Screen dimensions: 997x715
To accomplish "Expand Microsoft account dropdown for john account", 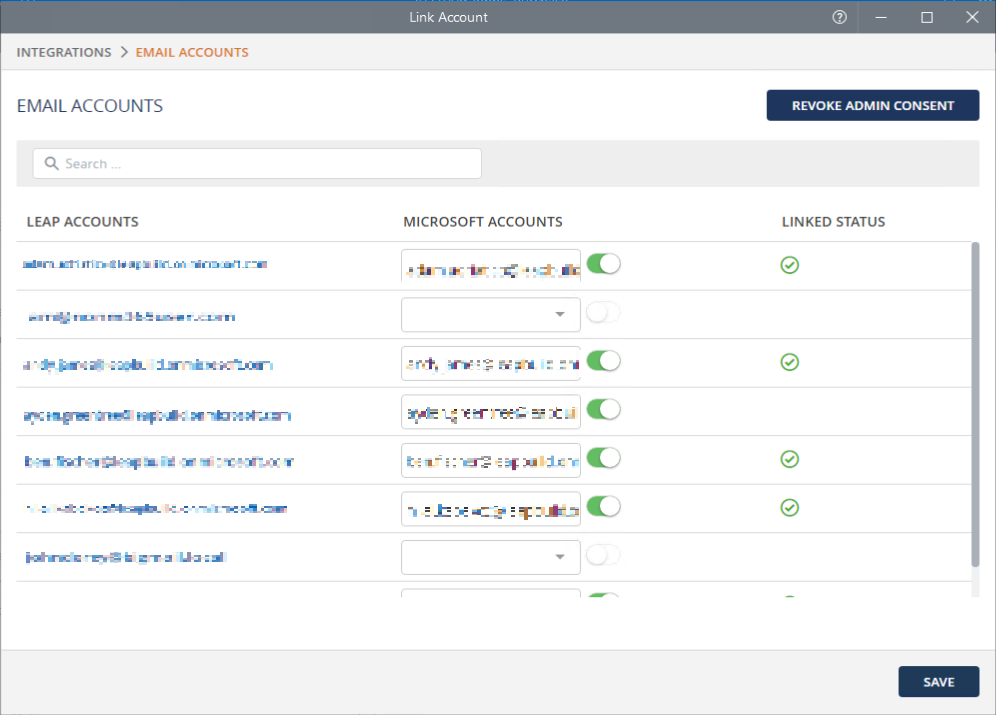I will (x=490, y=557).
